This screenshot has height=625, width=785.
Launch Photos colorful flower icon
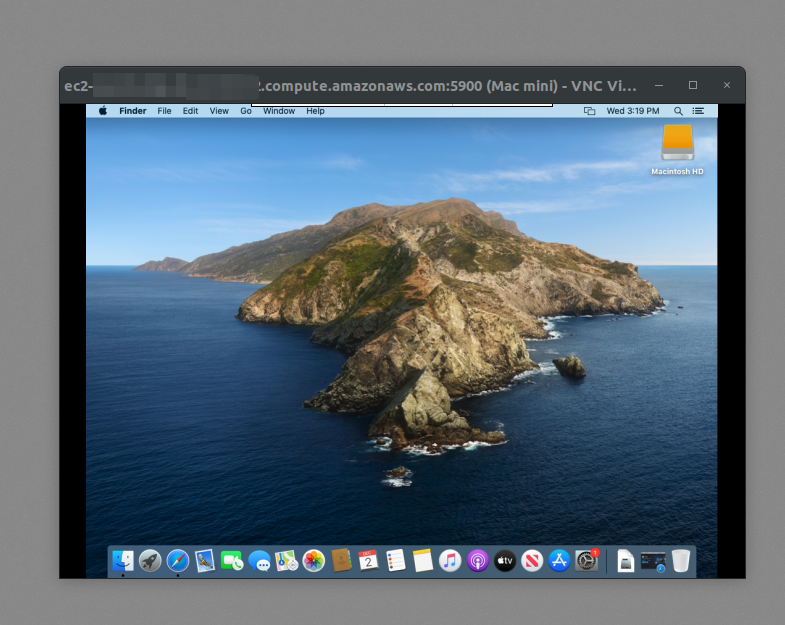(x=314, y=561)
